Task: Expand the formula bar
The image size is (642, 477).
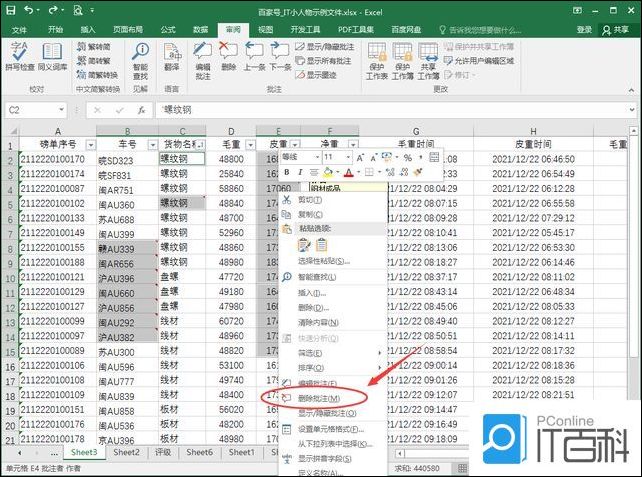Action: coord(632,110)
